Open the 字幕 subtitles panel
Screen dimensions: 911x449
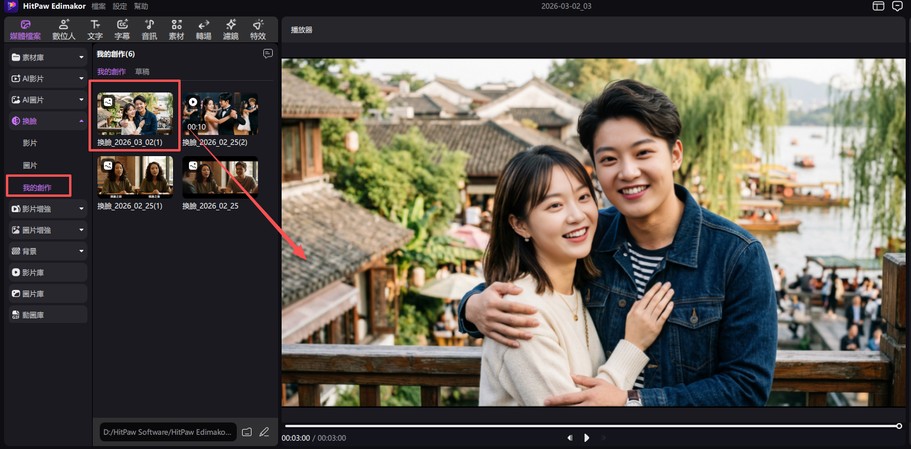click(122, 29)
